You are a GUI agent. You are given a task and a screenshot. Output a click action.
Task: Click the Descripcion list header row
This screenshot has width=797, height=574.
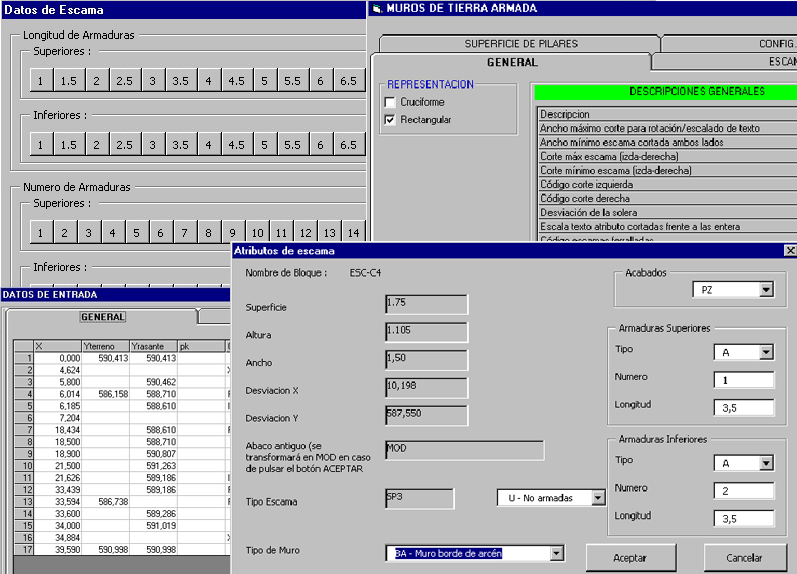(667, 114)
